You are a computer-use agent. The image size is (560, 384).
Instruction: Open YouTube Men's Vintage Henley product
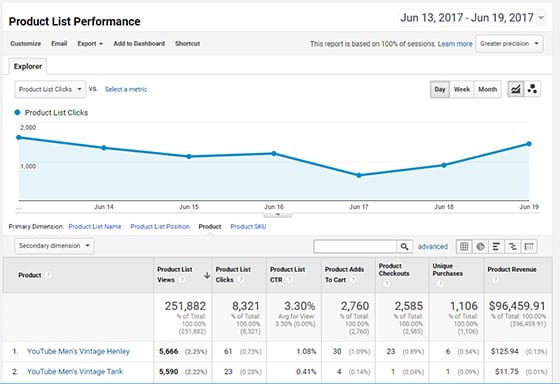78,351
